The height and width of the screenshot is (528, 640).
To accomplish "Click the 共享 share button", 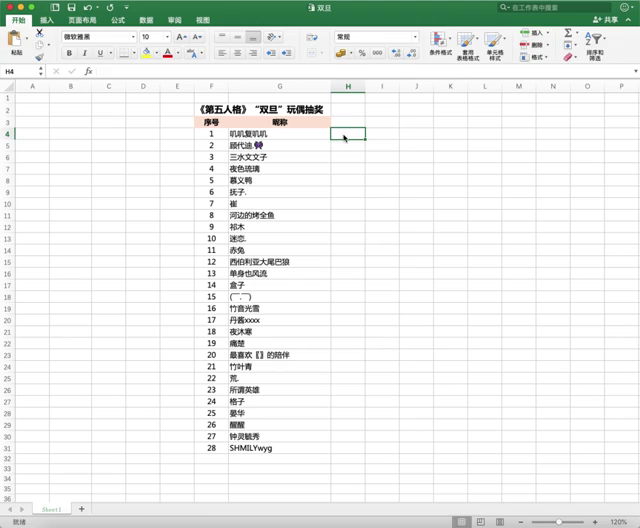I will tap(605, 20).
